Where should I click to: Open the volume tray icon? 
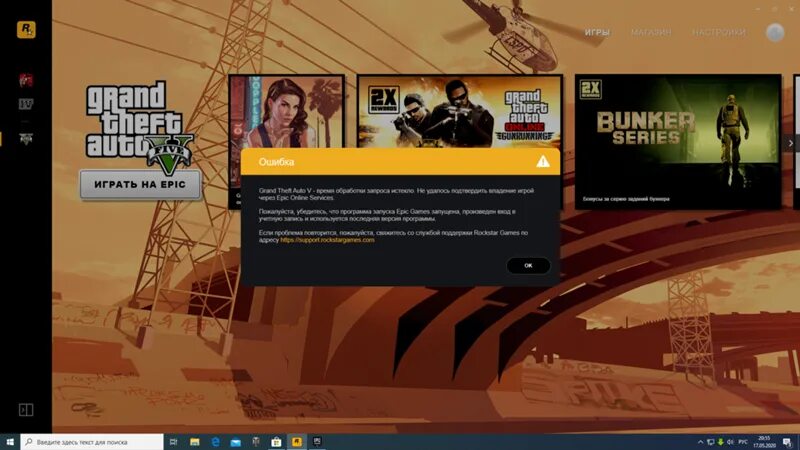[x=730, y=442]
